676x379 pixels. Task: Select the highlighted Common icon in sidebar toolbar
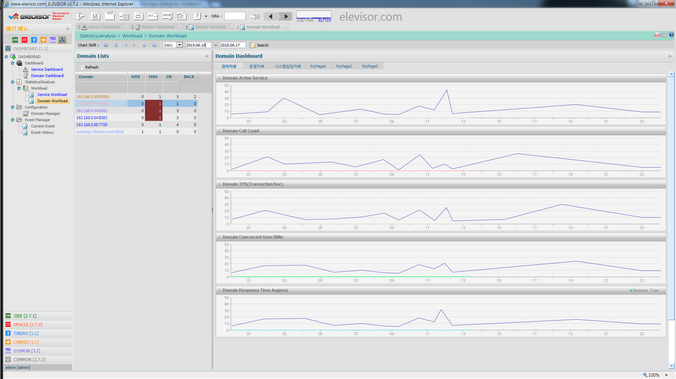tap(62, 40)
